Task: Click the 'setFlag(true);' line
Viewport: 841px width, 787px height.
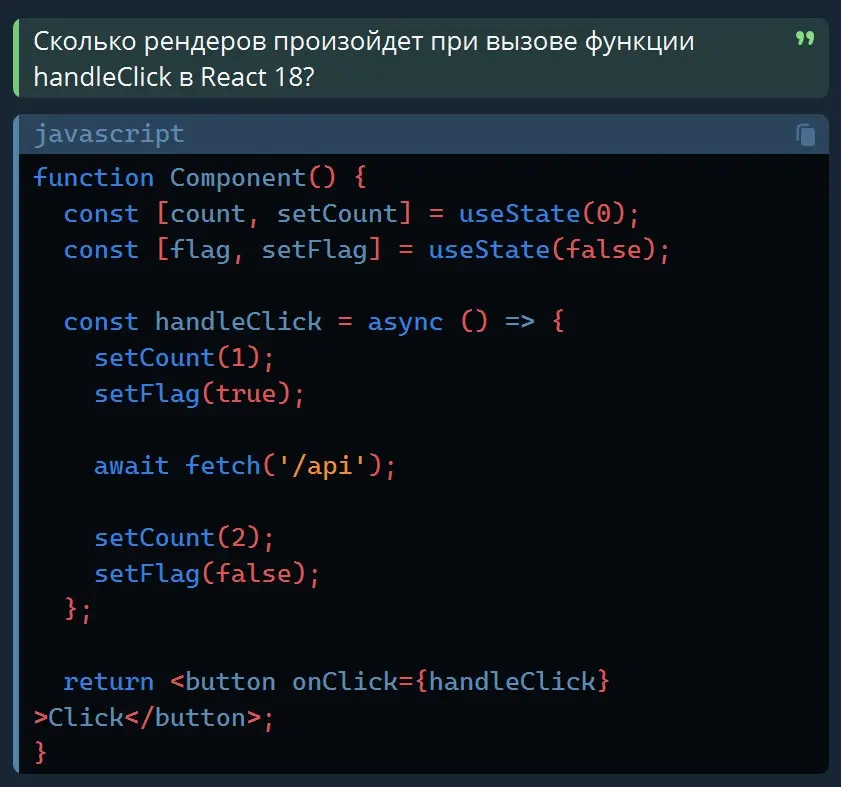Action: [x=200, y=394]
